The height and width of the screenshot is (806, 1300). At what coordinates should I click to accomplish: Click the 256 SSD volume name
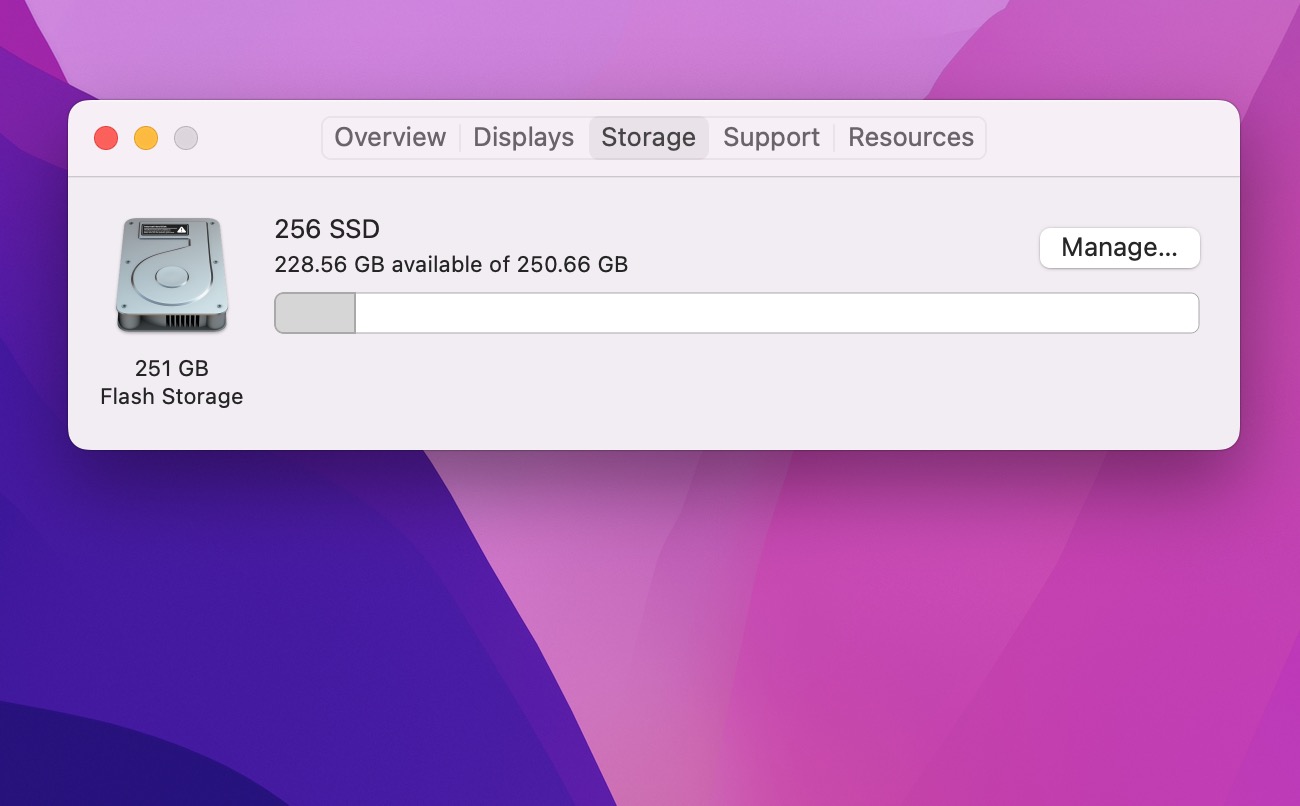327,230
